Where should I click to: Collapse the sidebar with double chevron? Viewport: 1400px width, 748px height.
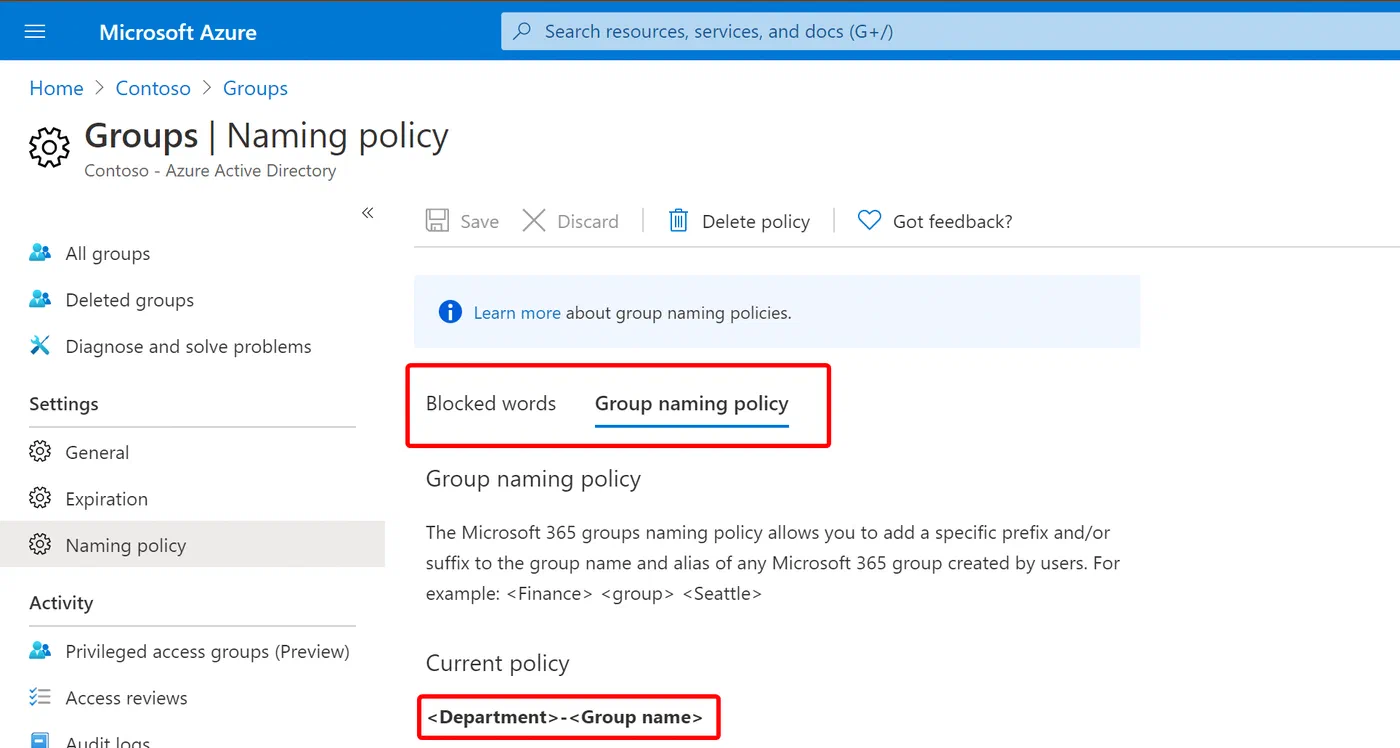click(x=367, y=213)
